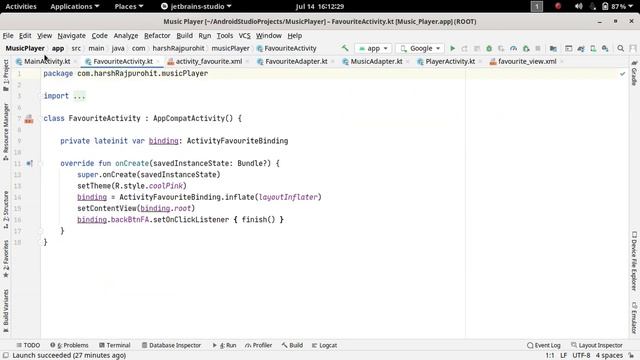Click the Apply Code Changes icon
The width and height of the screenshot is (640, 360).
(477, 48)
